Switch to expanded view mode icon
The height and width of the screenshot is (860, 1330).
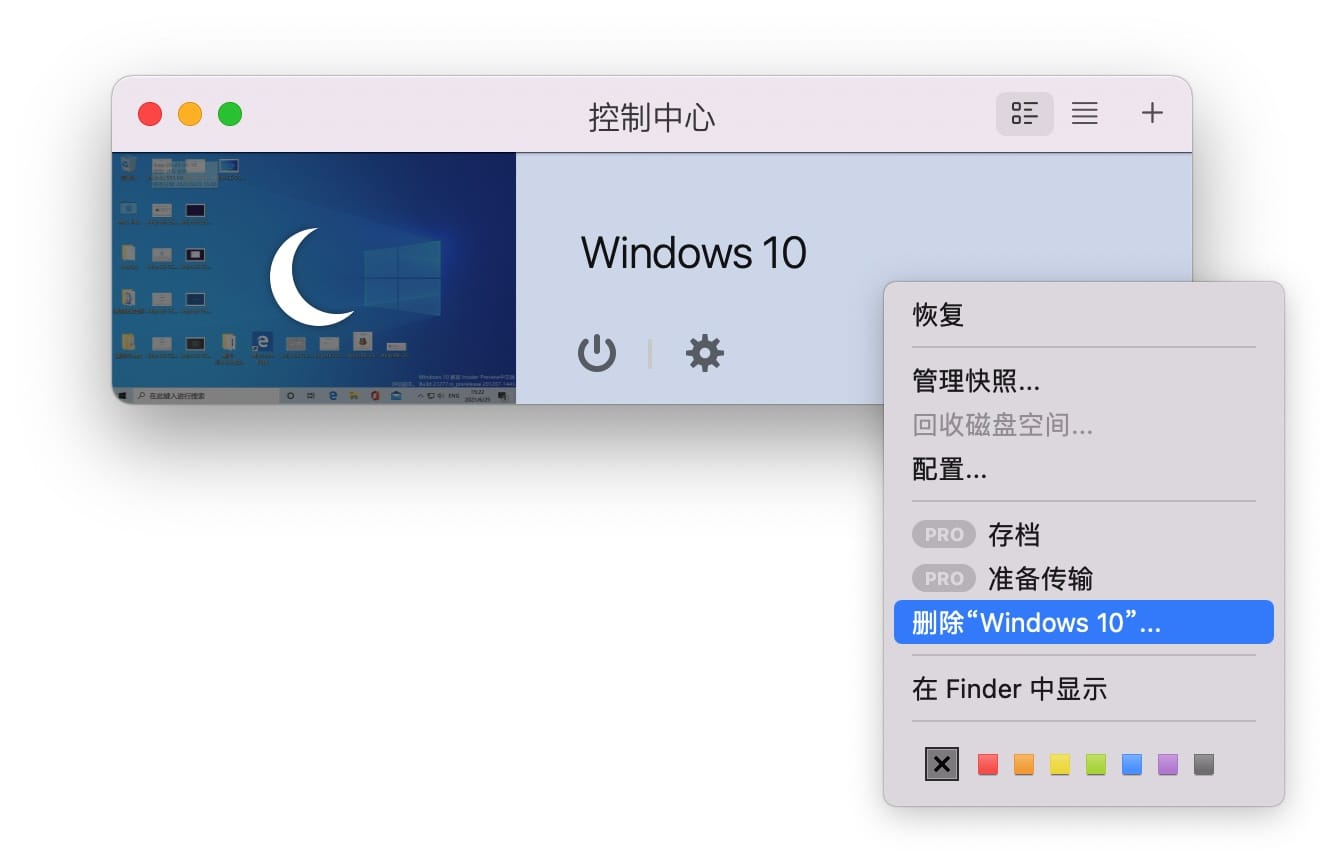[1024, 114]
